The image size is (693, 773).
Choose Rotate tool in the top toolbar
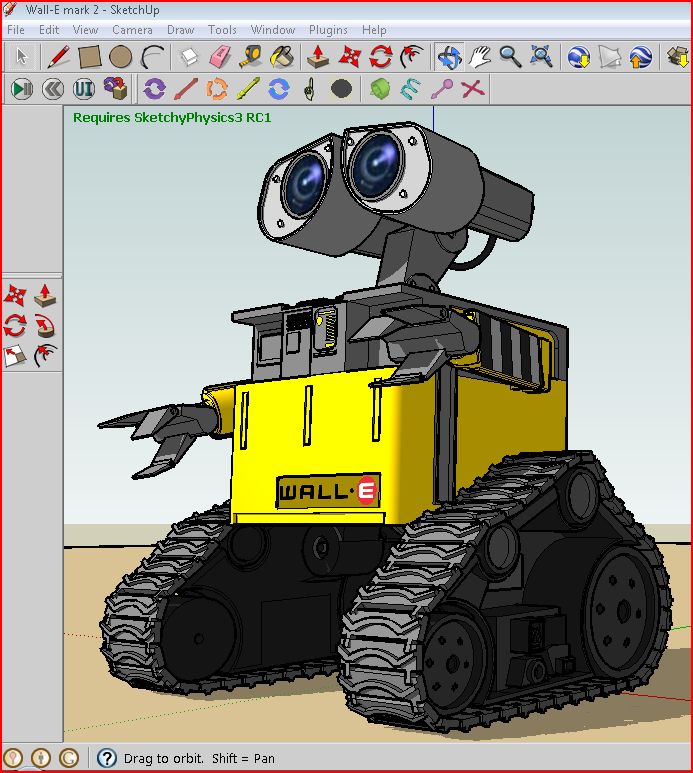[x=381, y=56]
